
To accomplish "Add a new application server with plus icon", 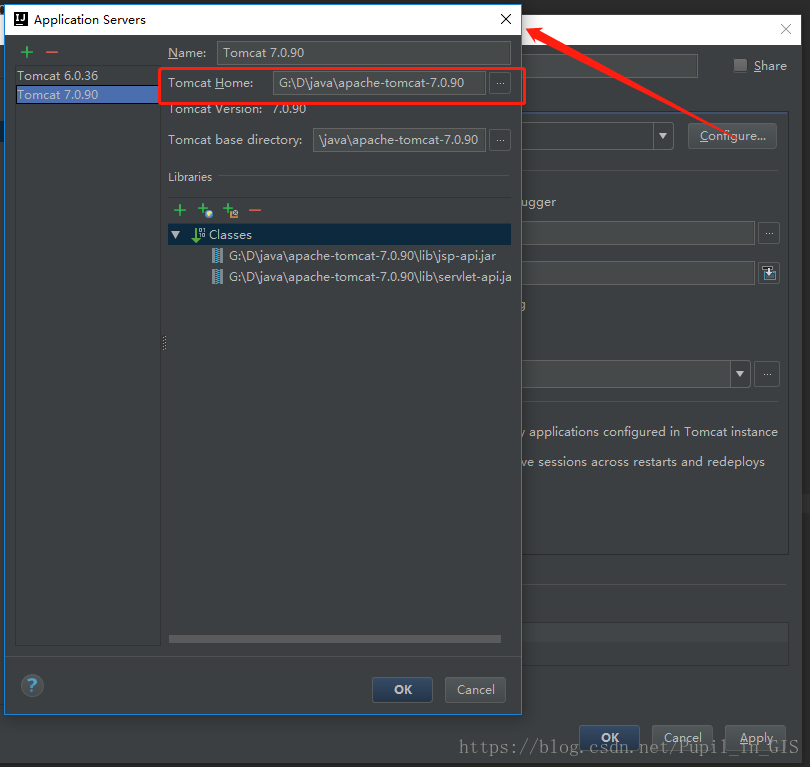I will (27, 52).
